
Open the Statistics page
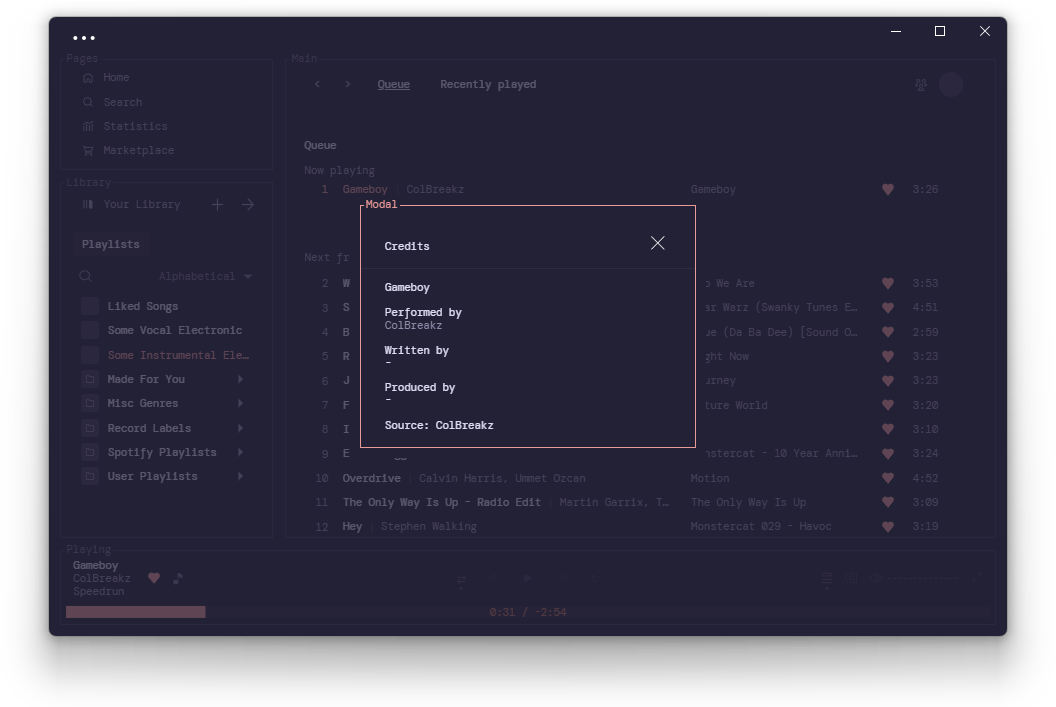[125, 126]
